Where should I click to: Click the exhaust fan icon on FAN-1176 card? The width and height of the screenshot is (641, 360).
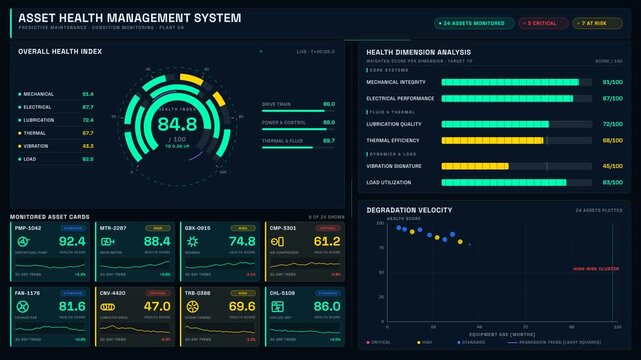click(23, 306)
